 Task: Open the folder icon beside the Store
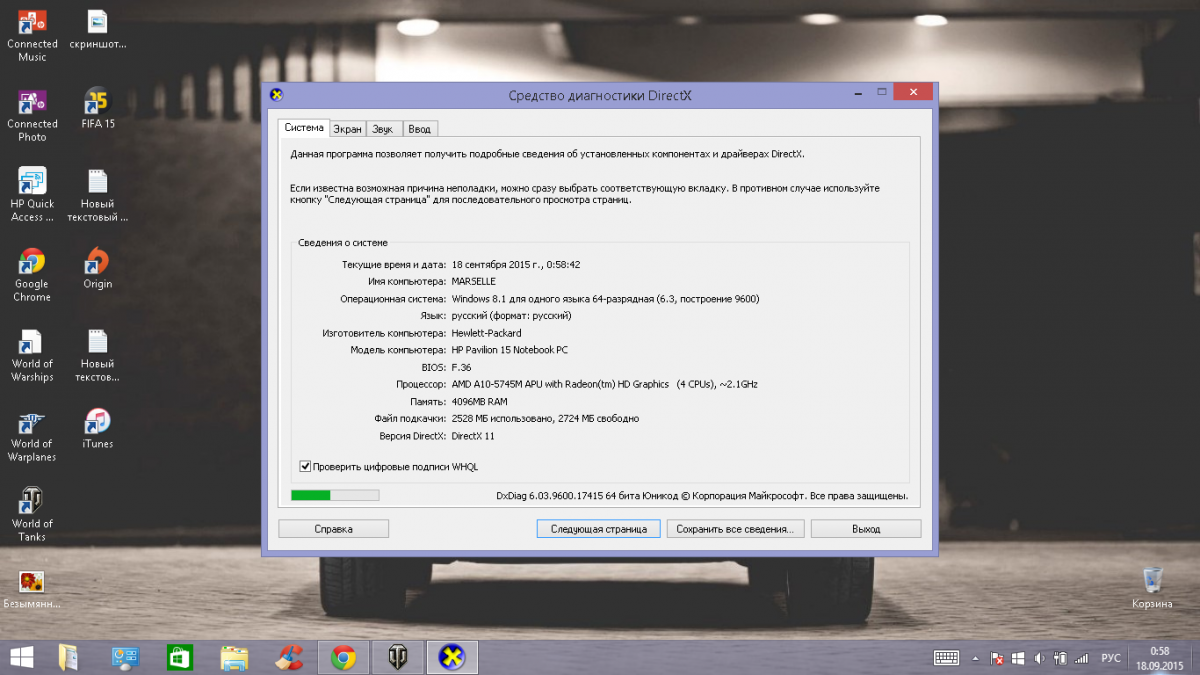pyautogui.click(x=234, y=657)
